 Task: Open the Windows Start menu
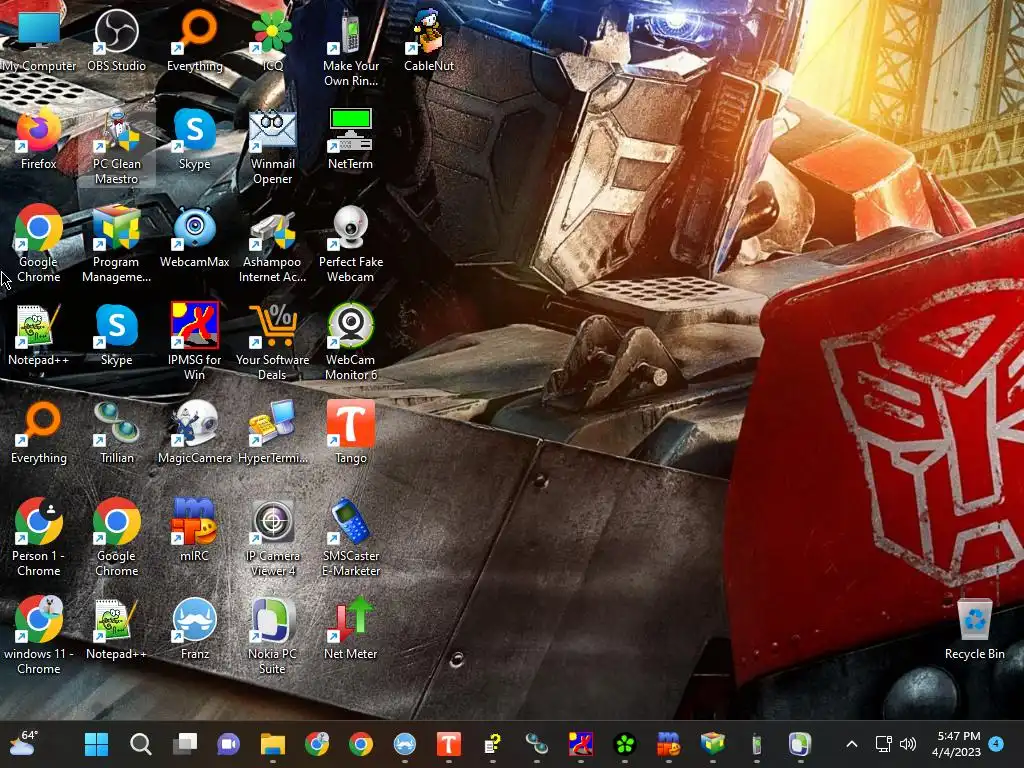(97, 744)
